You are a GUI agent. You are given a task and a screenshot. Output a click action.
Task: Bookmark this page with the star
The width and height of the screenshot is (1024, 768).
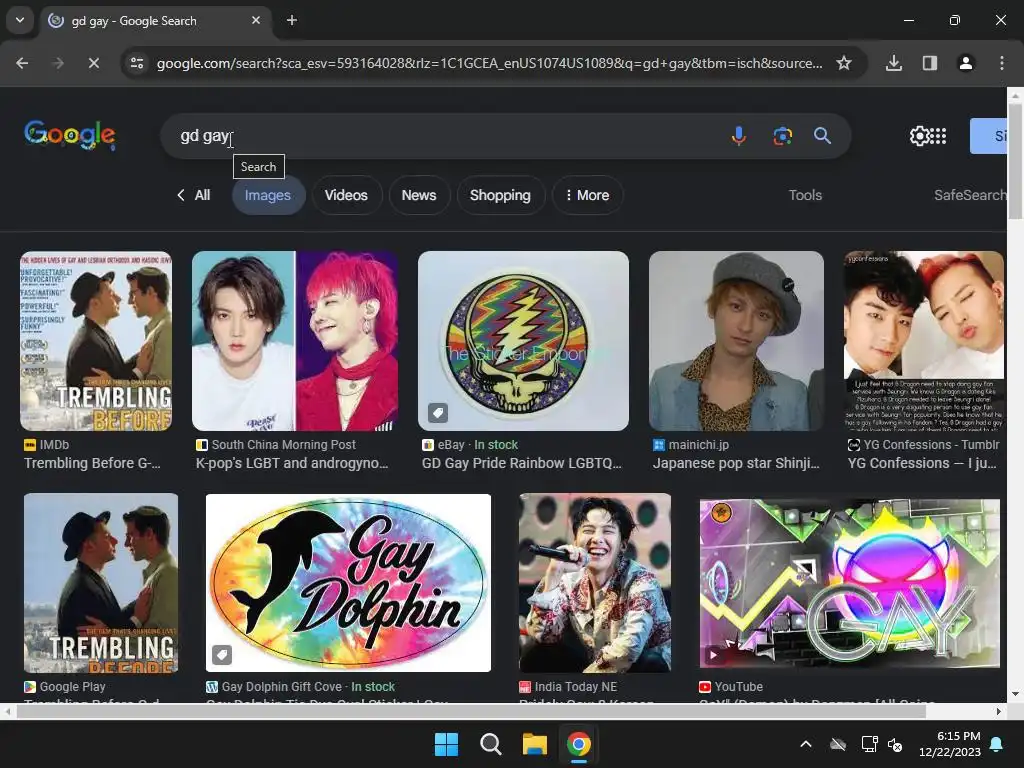[x=844, y=63]
